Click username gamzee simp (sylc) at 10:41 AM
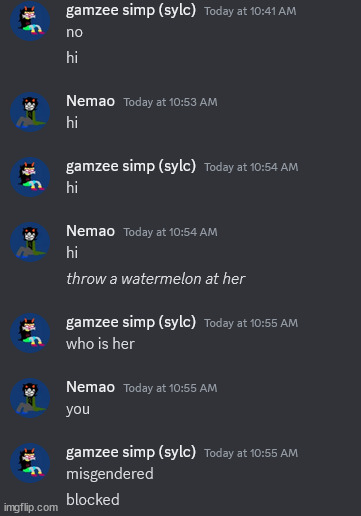361x516 pixels. click(x=131, y=11)
